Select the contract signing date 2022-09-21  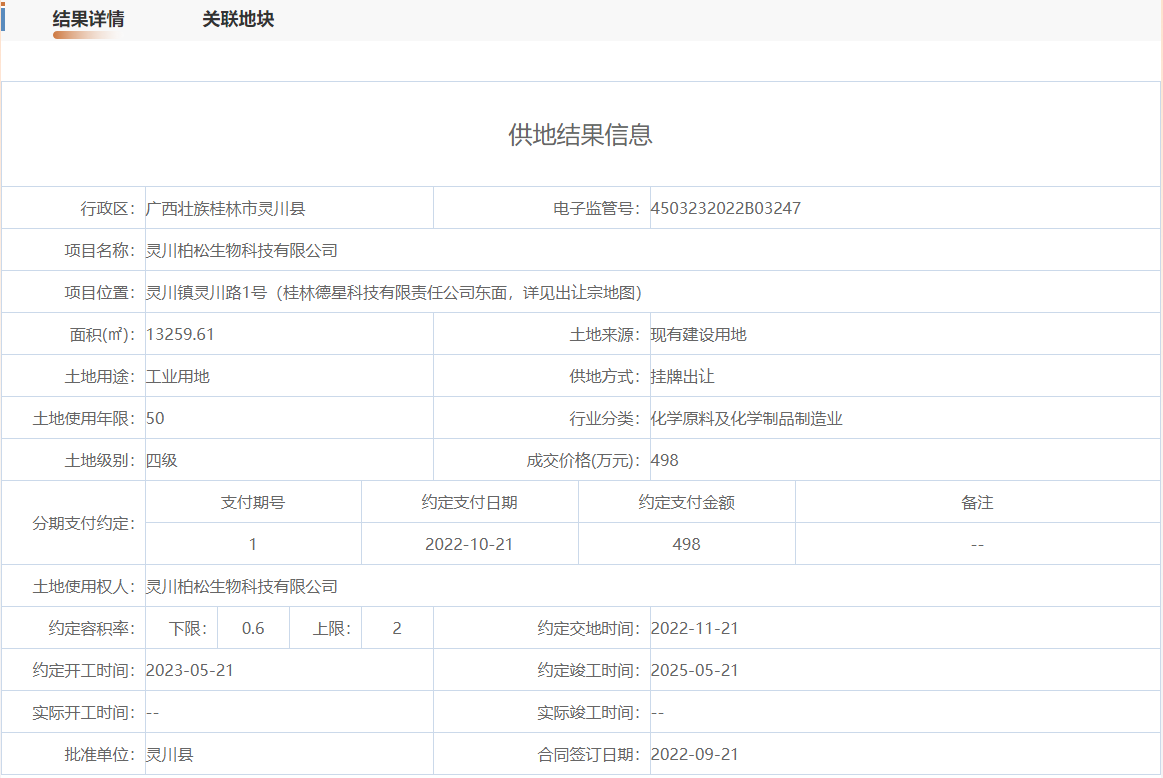pos(694,755)
